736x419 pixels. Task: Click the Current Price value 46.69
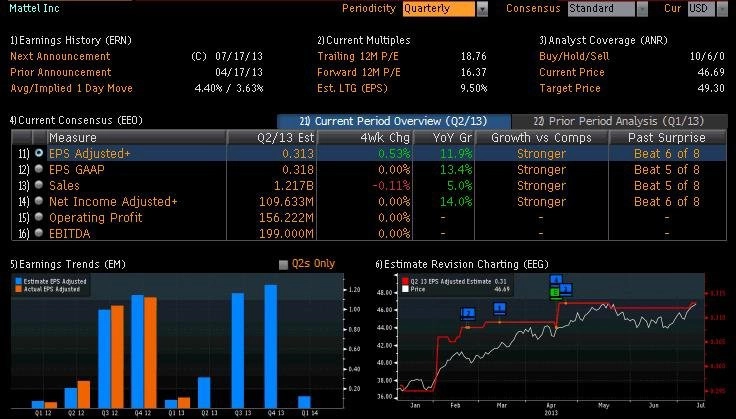tap(711, 72)
